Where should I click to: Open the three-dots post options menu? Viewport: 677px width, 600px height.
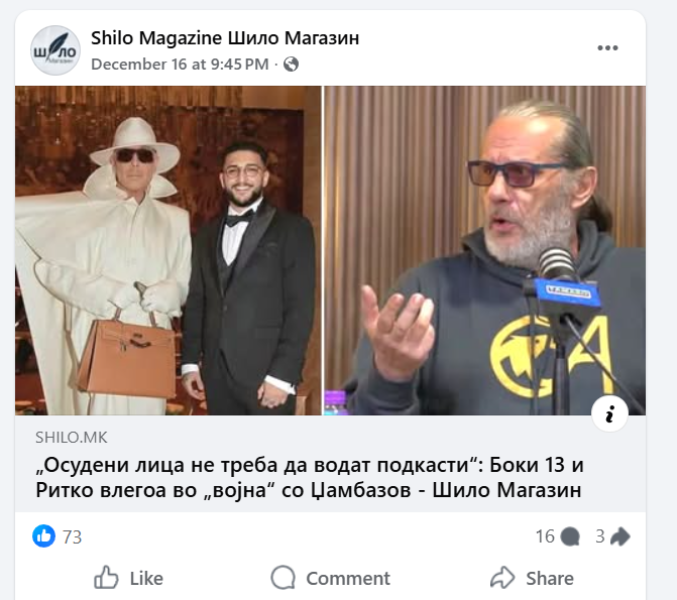tap(607, 48)
